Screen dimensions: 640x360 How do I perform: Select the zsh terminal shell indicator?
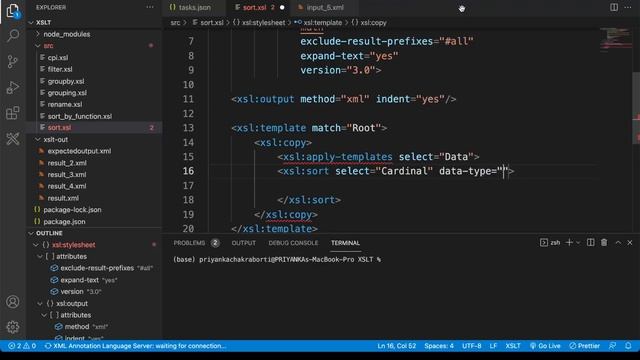pyautogui.click(x=550, y=242)
